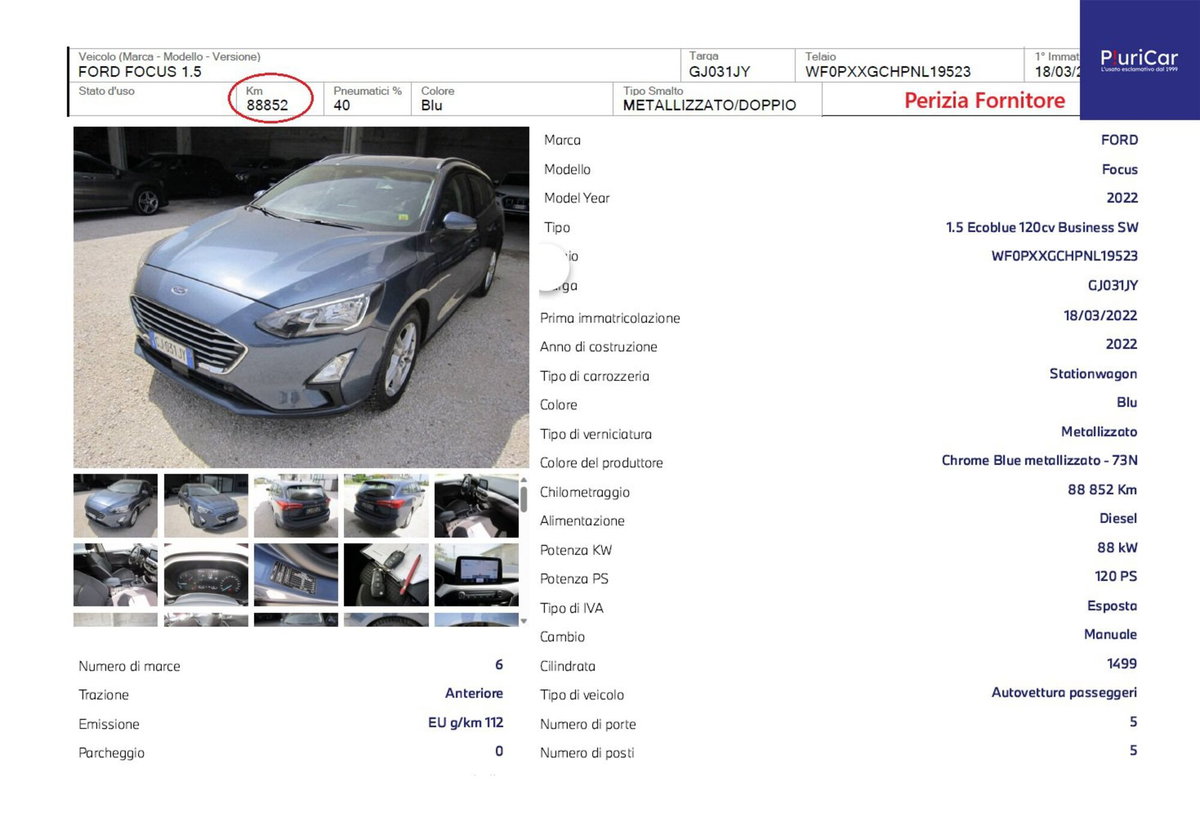This screenshot has height=822, width=1200.
Task: Grab the photo gallery scrollbar handle
Action: 523,499
